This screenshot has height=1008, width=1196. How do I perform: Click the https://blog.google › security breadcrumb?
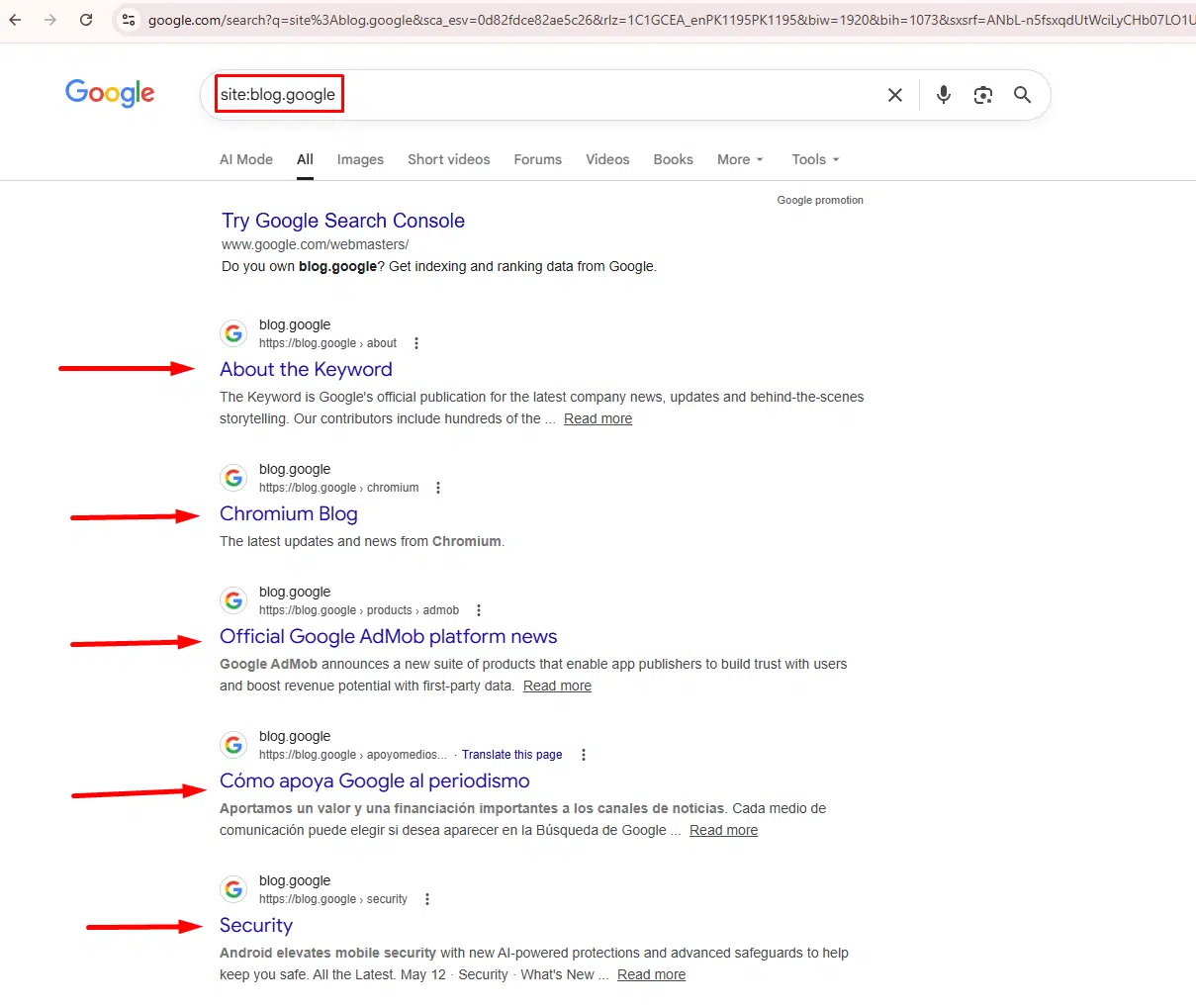332,899
